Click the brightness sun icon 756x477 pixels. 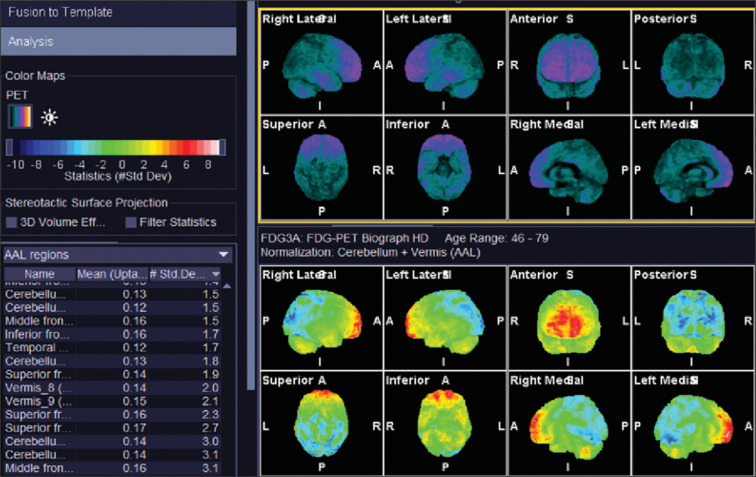click(49, 118)
